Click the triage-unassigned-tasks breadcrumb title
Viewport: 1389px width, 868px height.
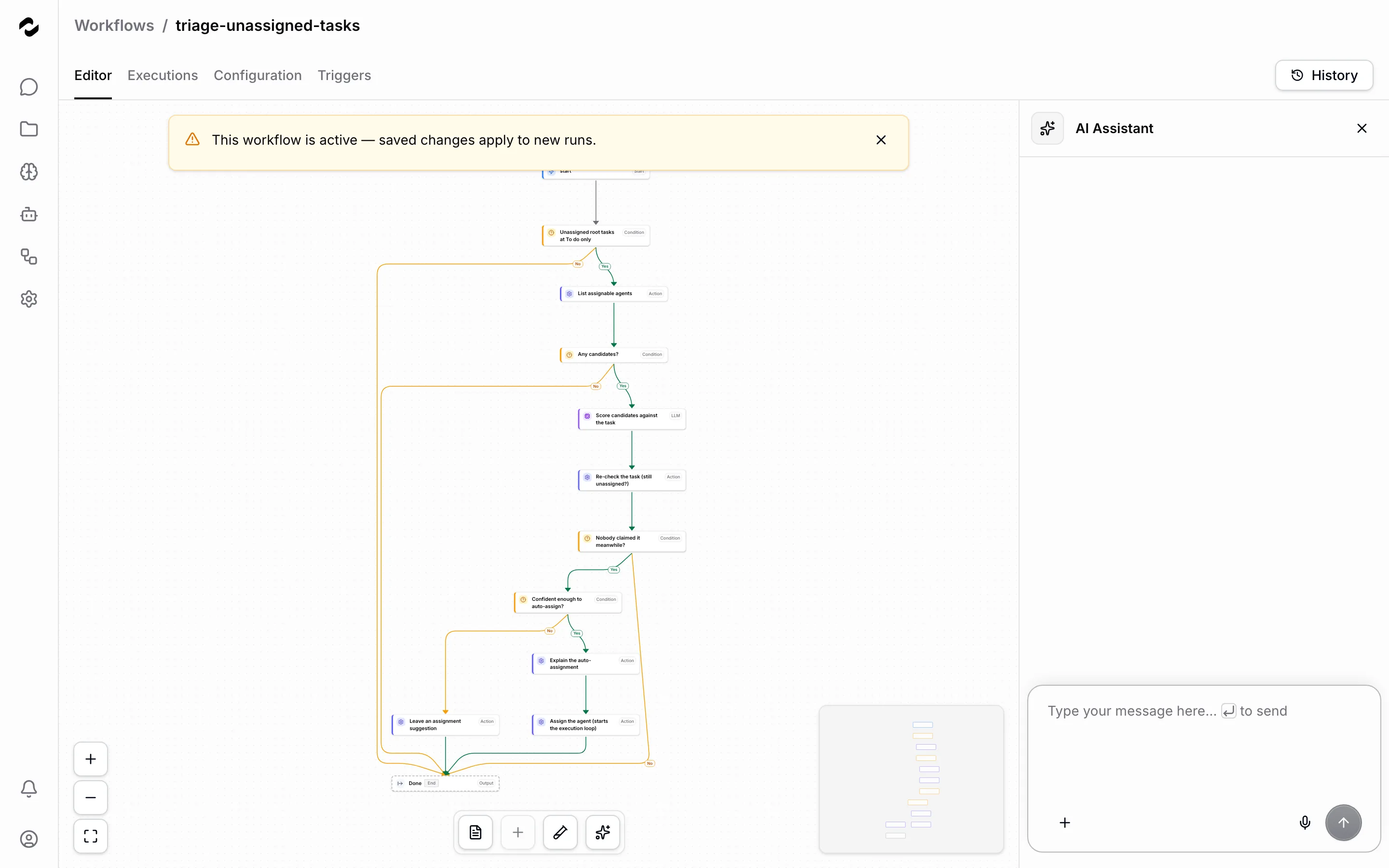268,25
